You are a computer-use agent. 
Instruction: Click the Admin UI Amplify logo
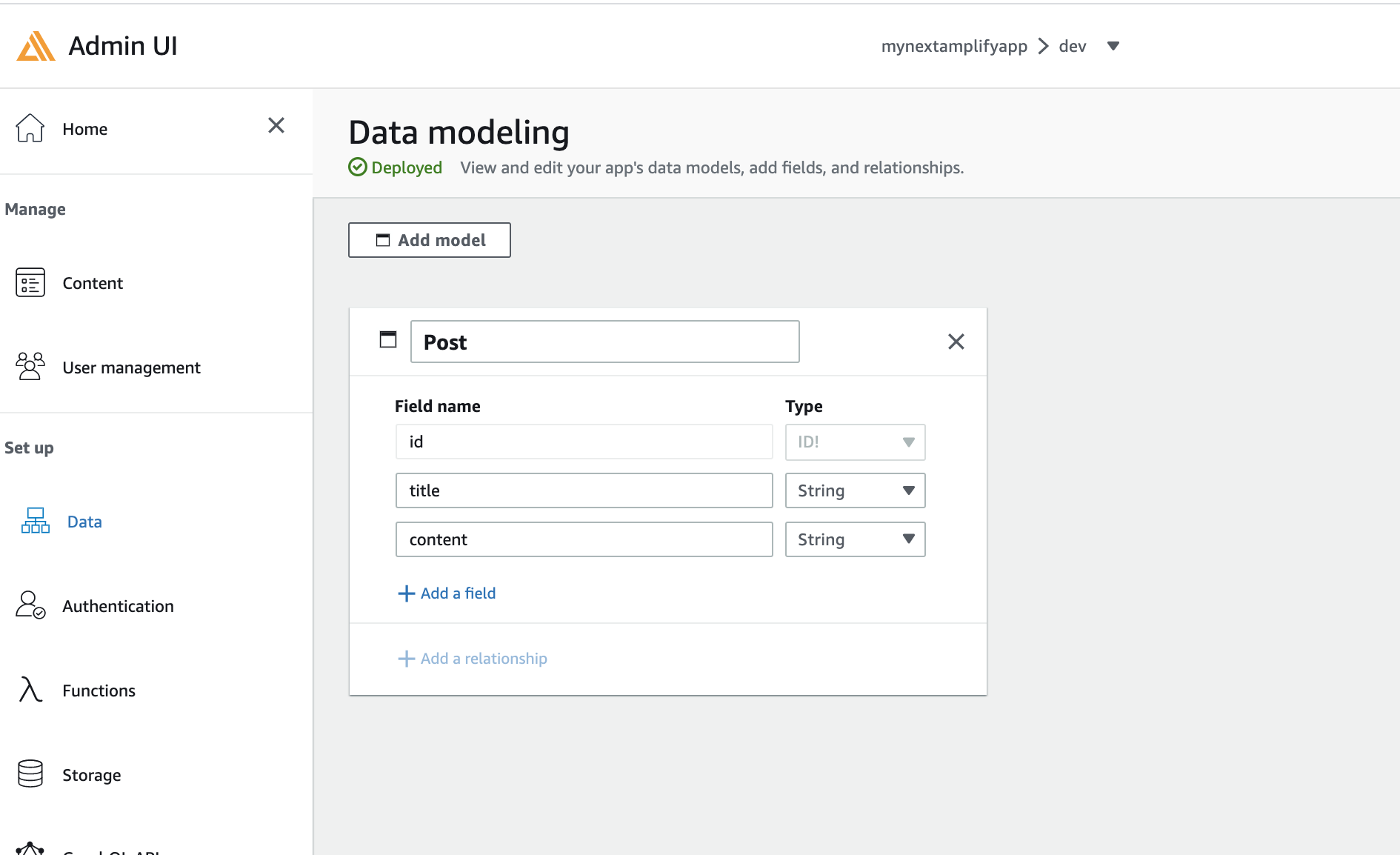coord(34,45)
